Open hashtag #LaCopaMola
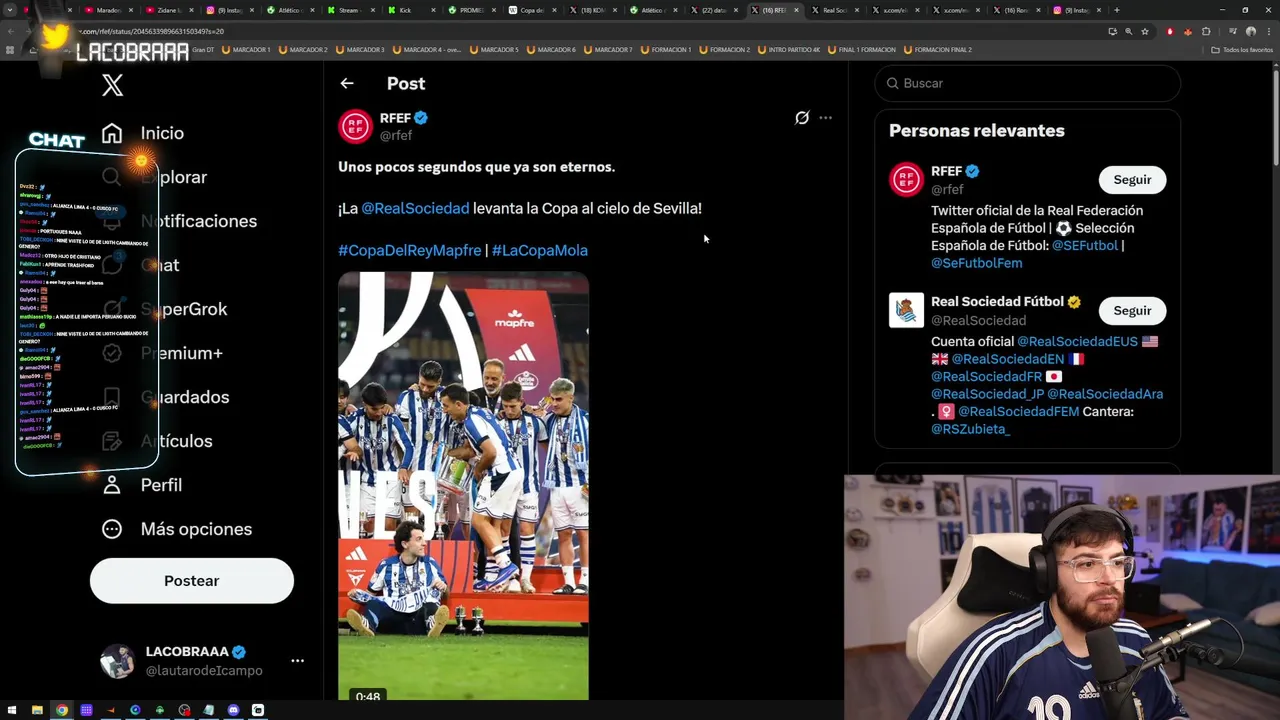The image size is (1280, 720). pyautogui.click(x=540, y=250)
